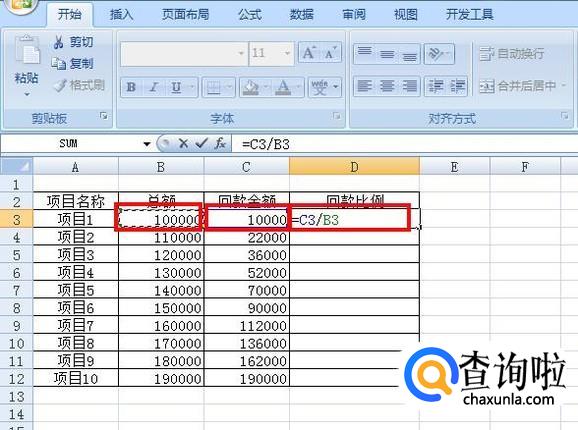Switch to the 插入 ribbon tab
The height and width of the screenshot is (430, 578).
click(x=121, y=15)
